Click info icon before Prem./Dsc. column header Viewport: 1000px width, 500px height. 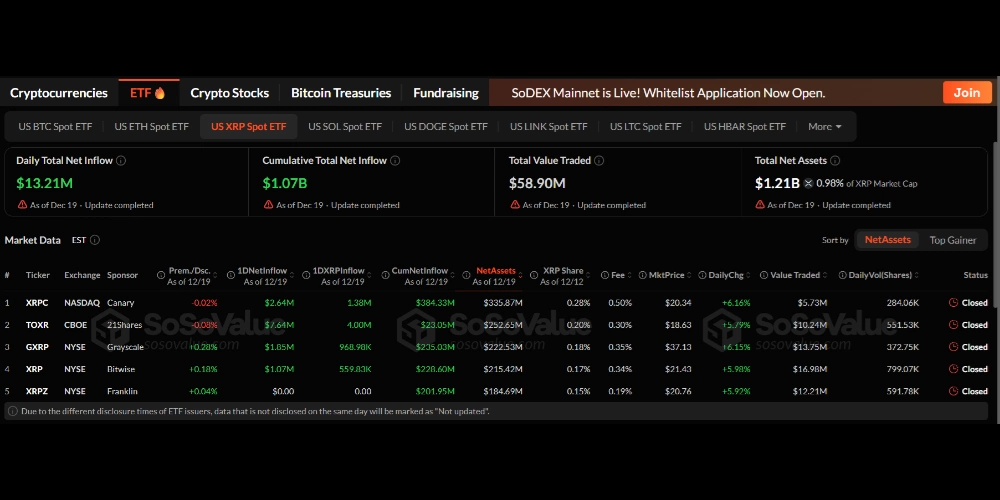[161, 275]
